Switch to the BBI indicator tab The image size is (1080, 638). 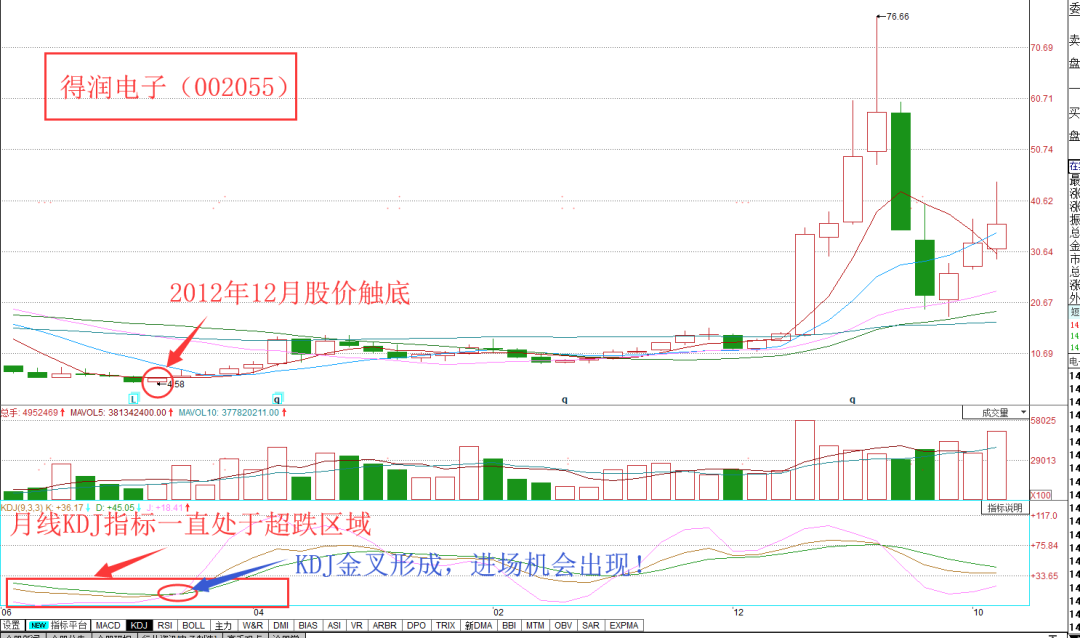509,626
